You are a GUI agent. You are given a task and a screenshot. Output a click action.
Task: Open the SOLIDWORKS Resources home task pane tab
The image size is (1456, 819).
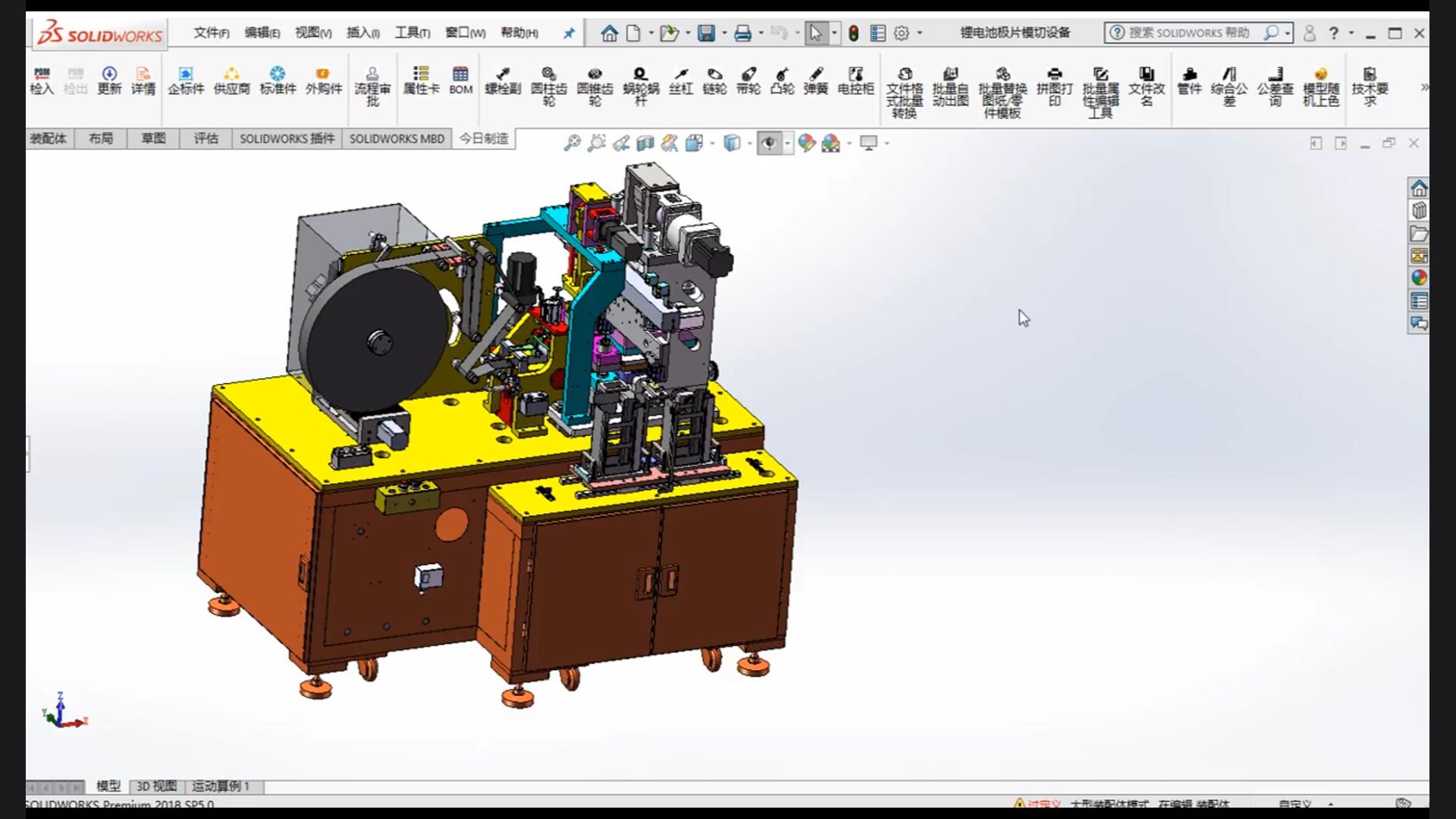(x=1419, y=188)
